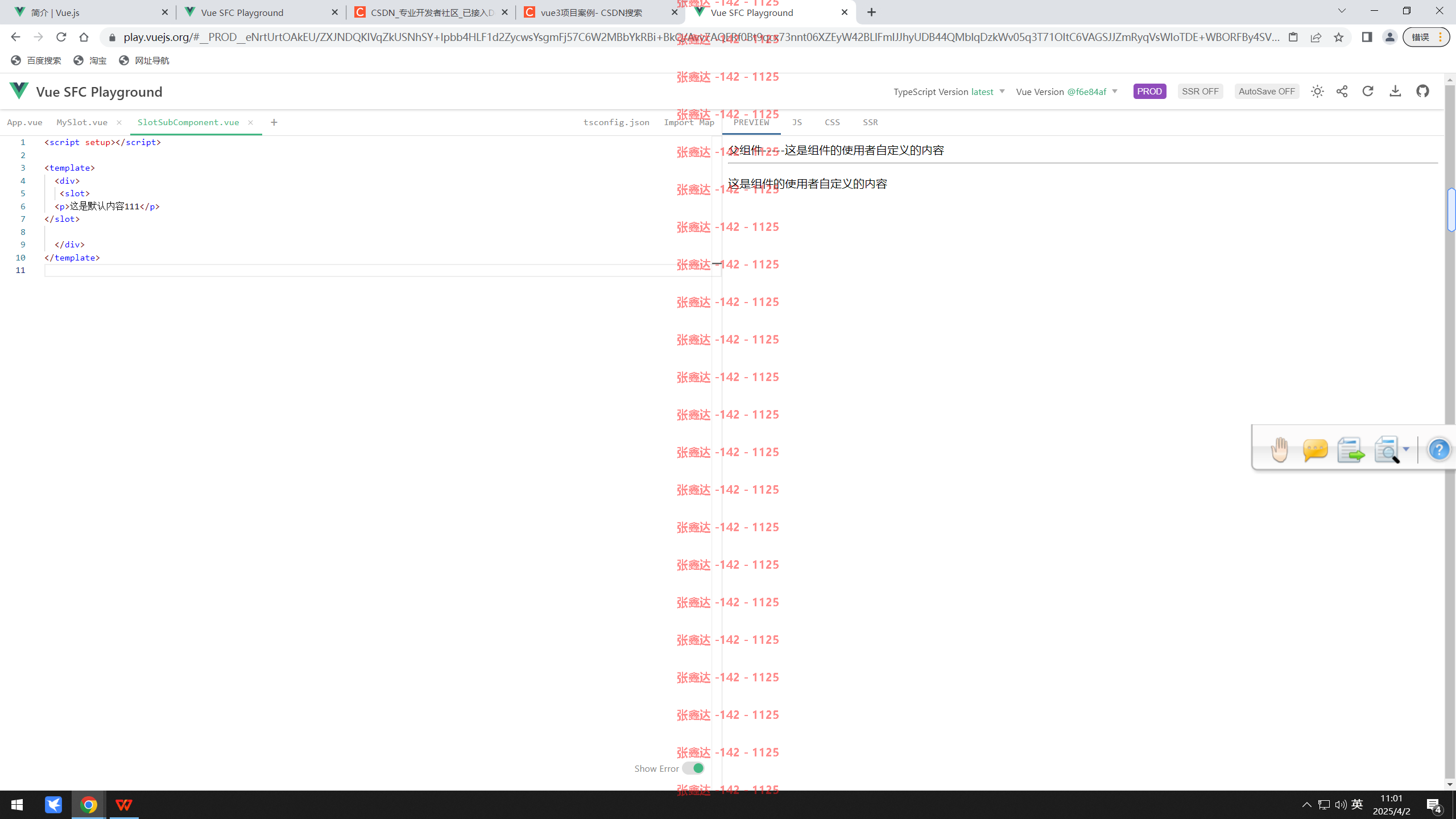Click the browser share page icon
This screenshot has width=1456, height=819.
1316,37
